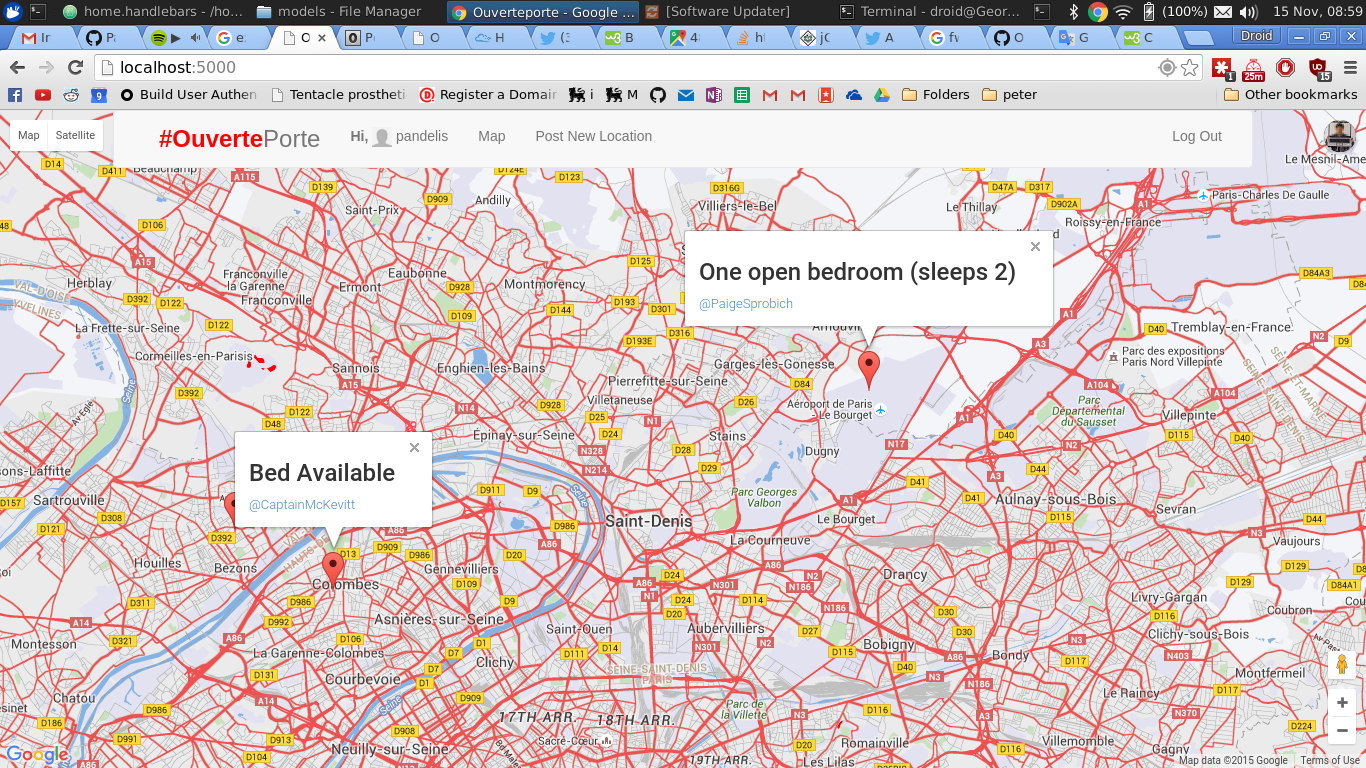Click the location target icon in address bar

click(1166, 67)
